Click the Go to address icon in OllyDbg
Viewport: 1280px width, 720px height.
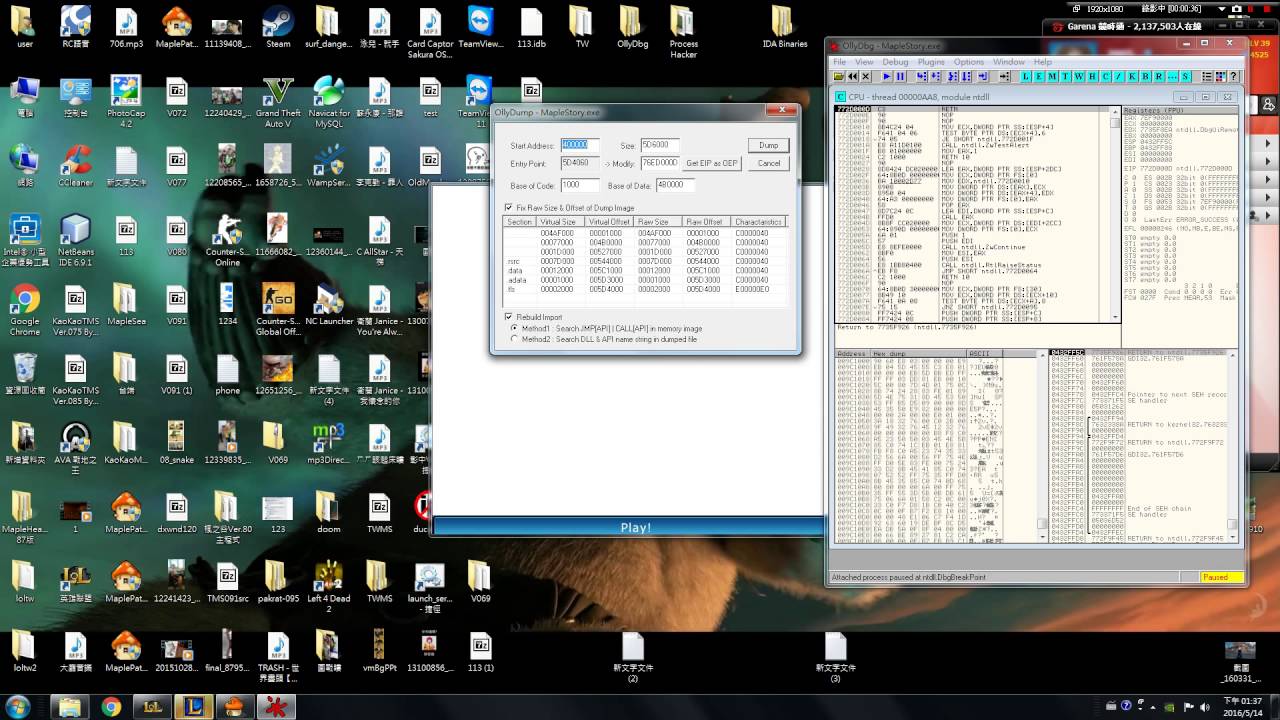1004,76
